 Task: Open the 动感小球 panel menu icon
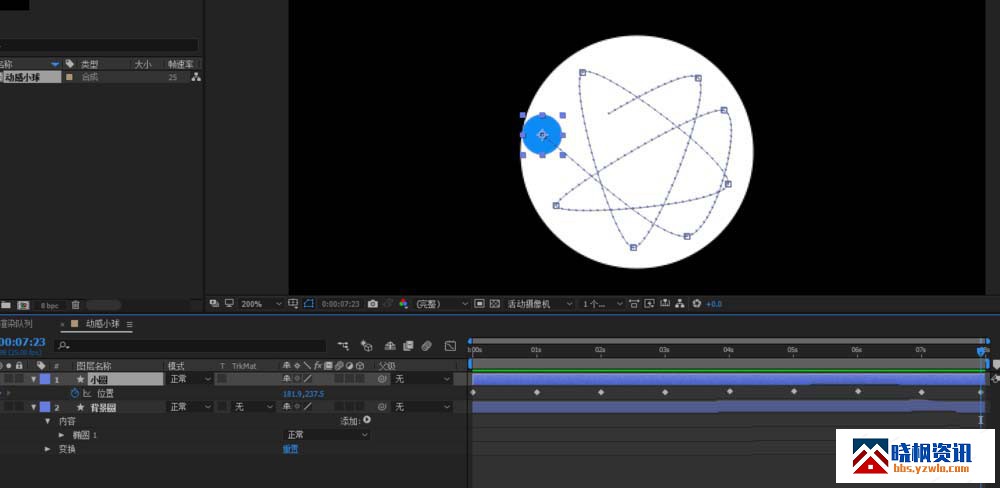pos(129,324)
